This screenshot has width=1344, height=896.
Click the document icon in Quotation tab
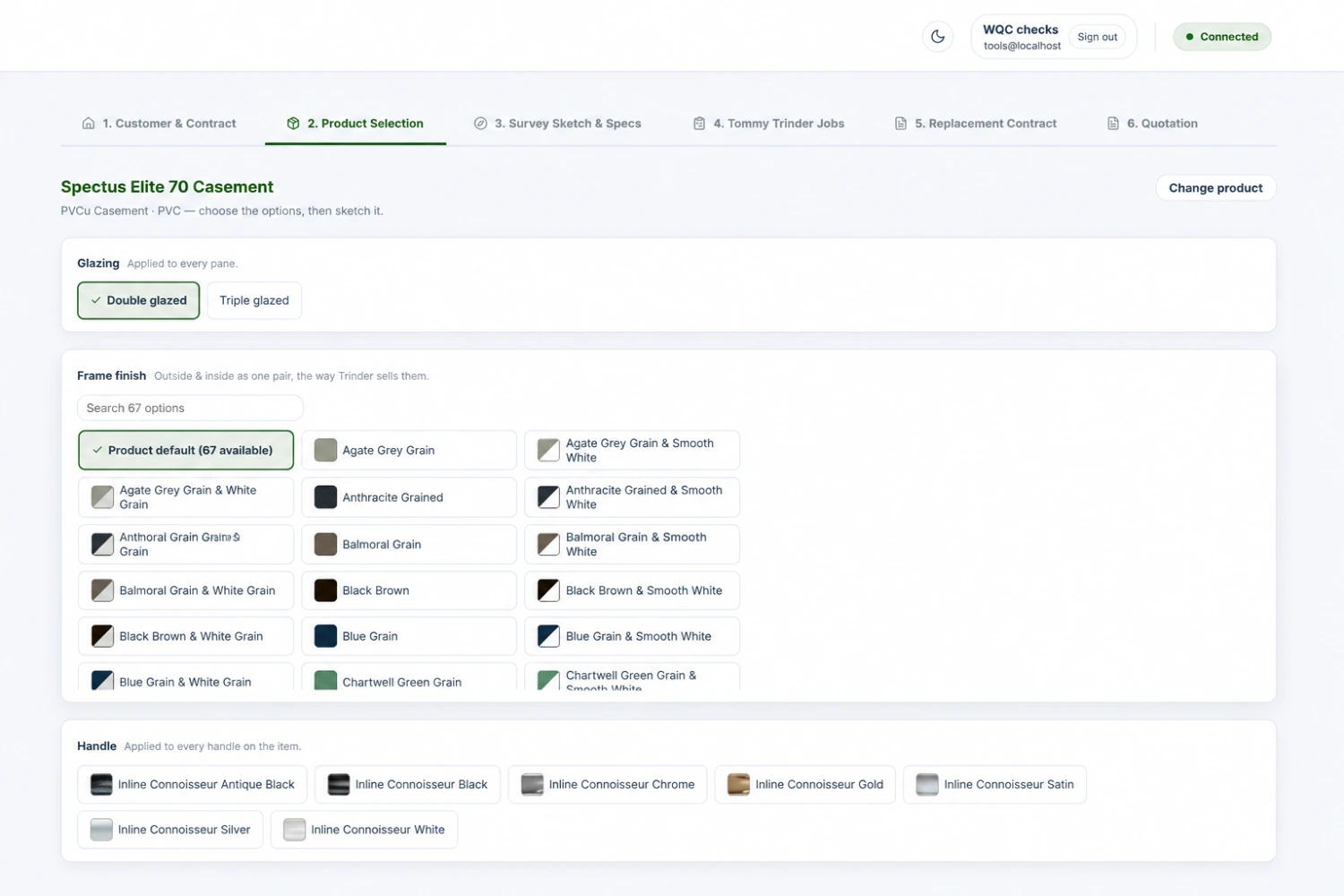pyautogui.click(x=1113, y=124)
